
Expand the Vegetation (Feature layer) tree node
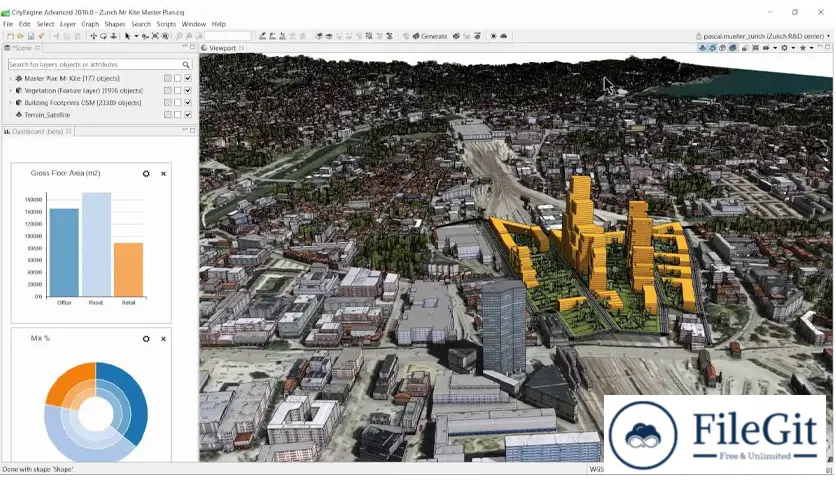coord(11,91)
